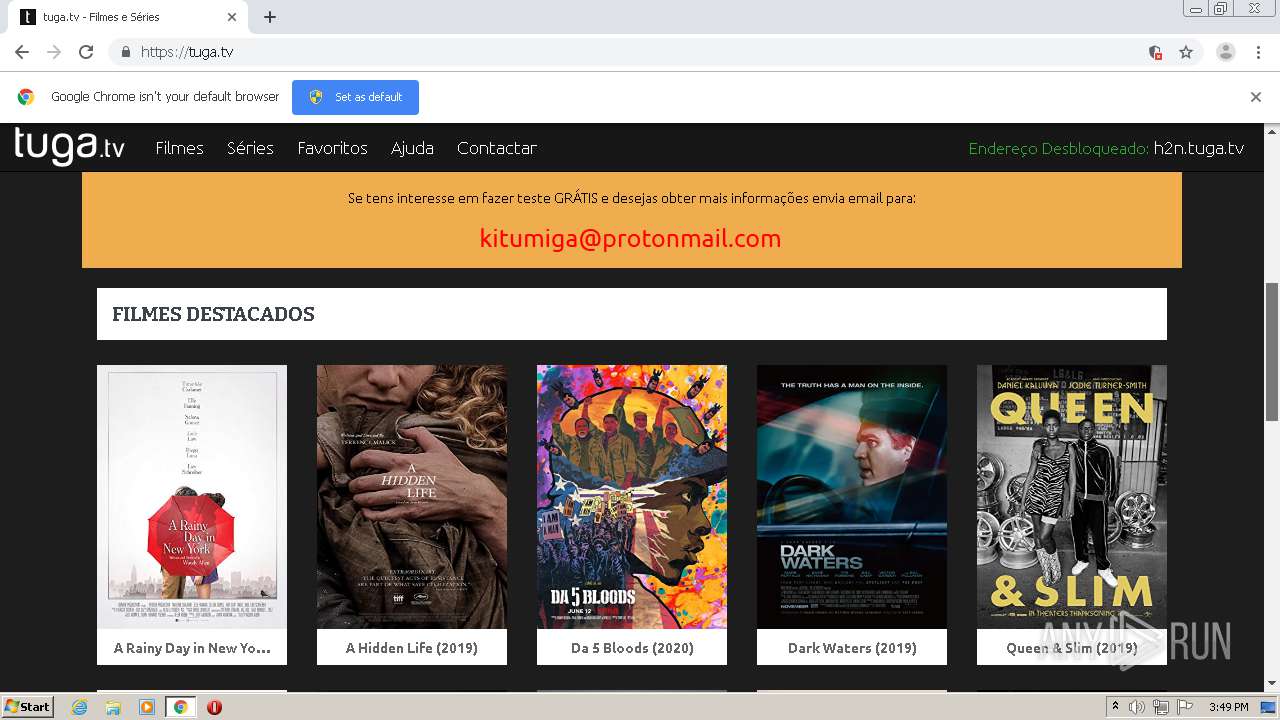Open the Action Center flag icon

point(1185,707)
